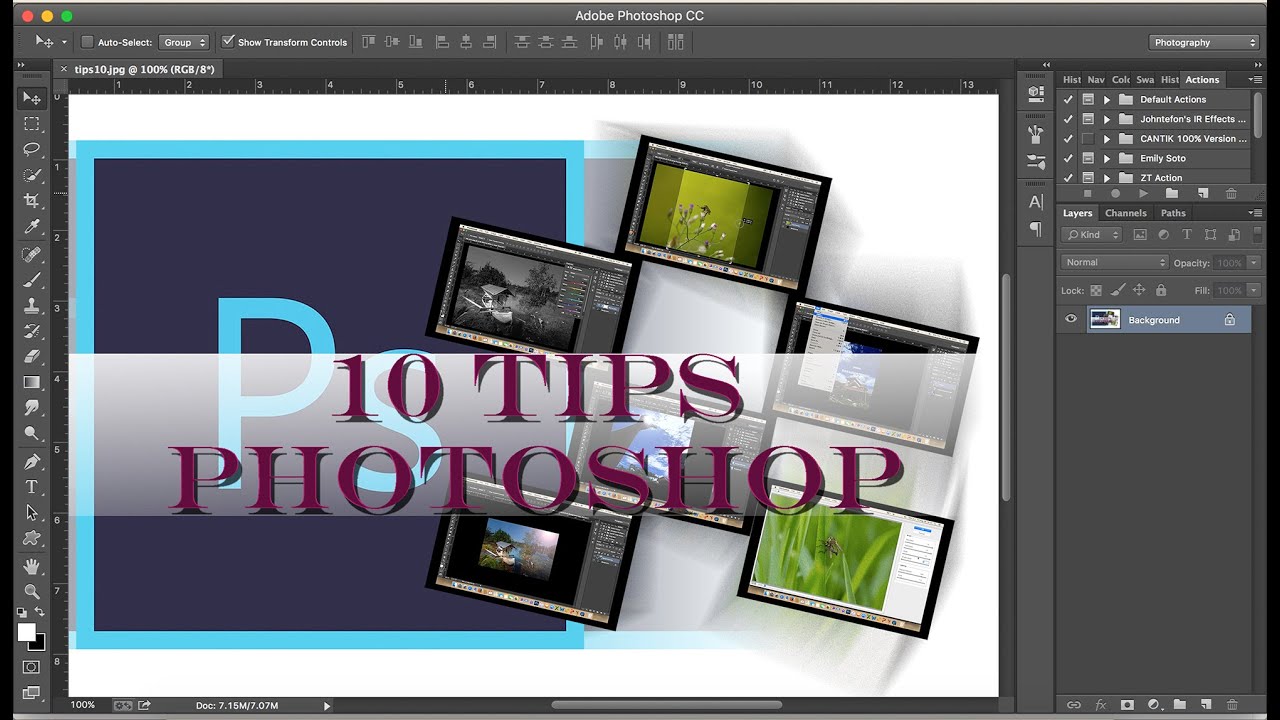Expand Emily Soto actions folder
This screenshot has height=720, width=1280.
[x=1107, y=158]
